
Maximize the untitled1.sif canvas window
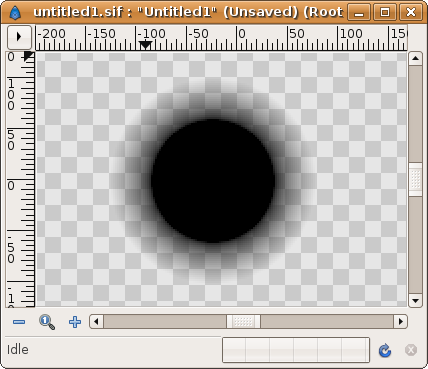(385, 13)
